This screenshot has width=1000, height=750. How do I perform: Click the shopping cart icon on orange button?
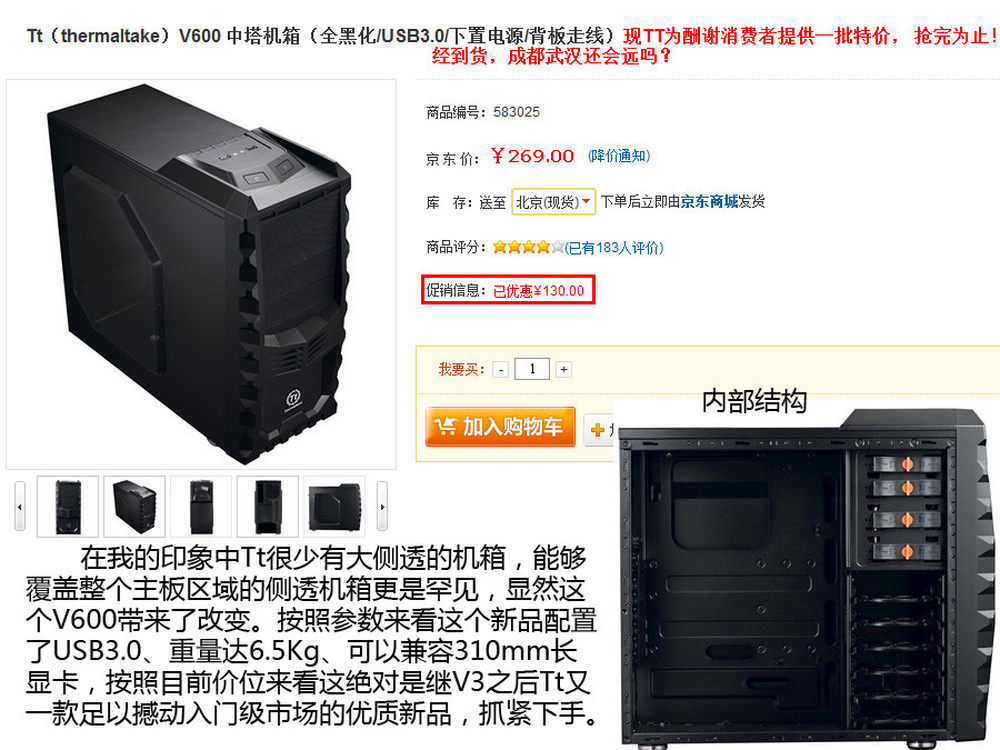coord(445,426)
